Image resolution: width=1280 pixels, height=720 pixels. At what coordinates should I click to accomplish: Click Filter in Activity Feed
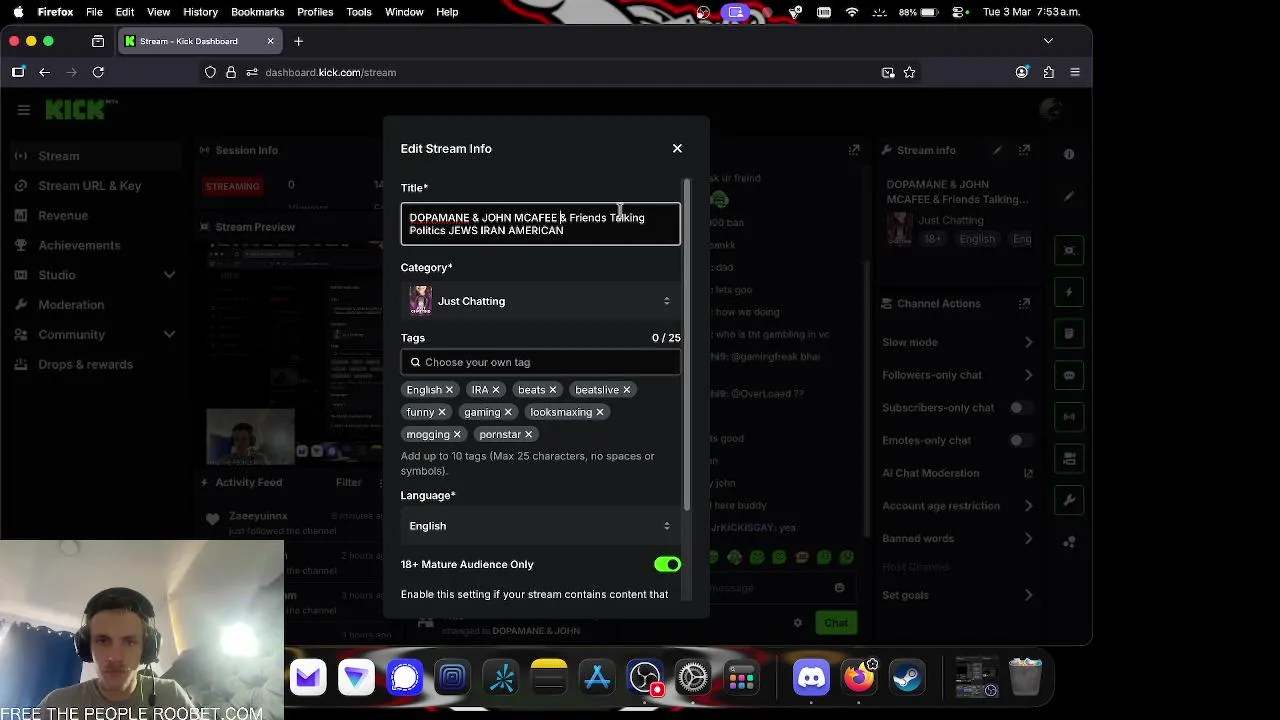349,482
